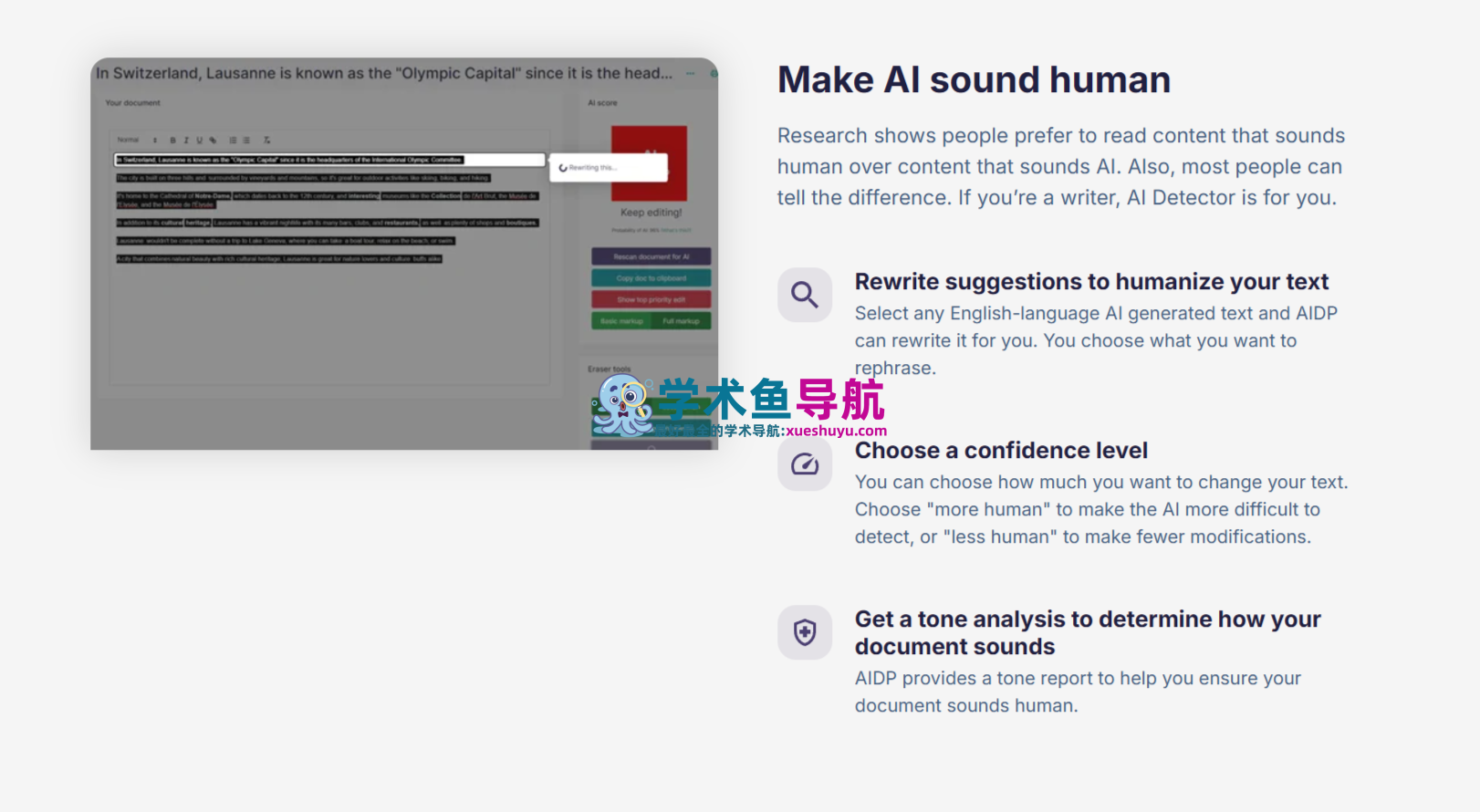Click the Get a tone analysis heading
The height and width of the screenshot is (812, 1480).
coord(1088,632)
